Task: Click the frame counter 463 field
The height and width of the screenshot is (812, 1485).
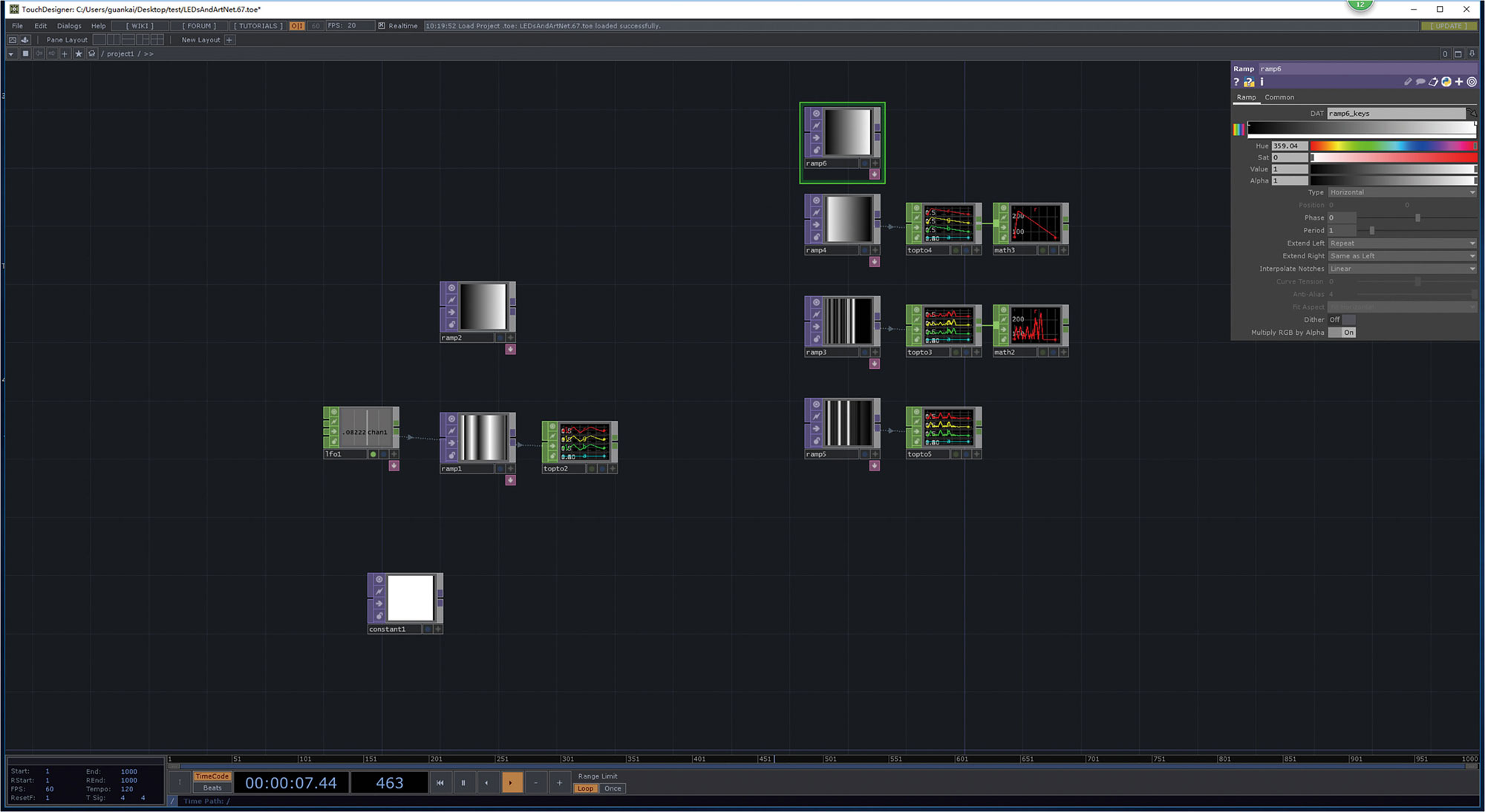Action: (x=389, y=783)
